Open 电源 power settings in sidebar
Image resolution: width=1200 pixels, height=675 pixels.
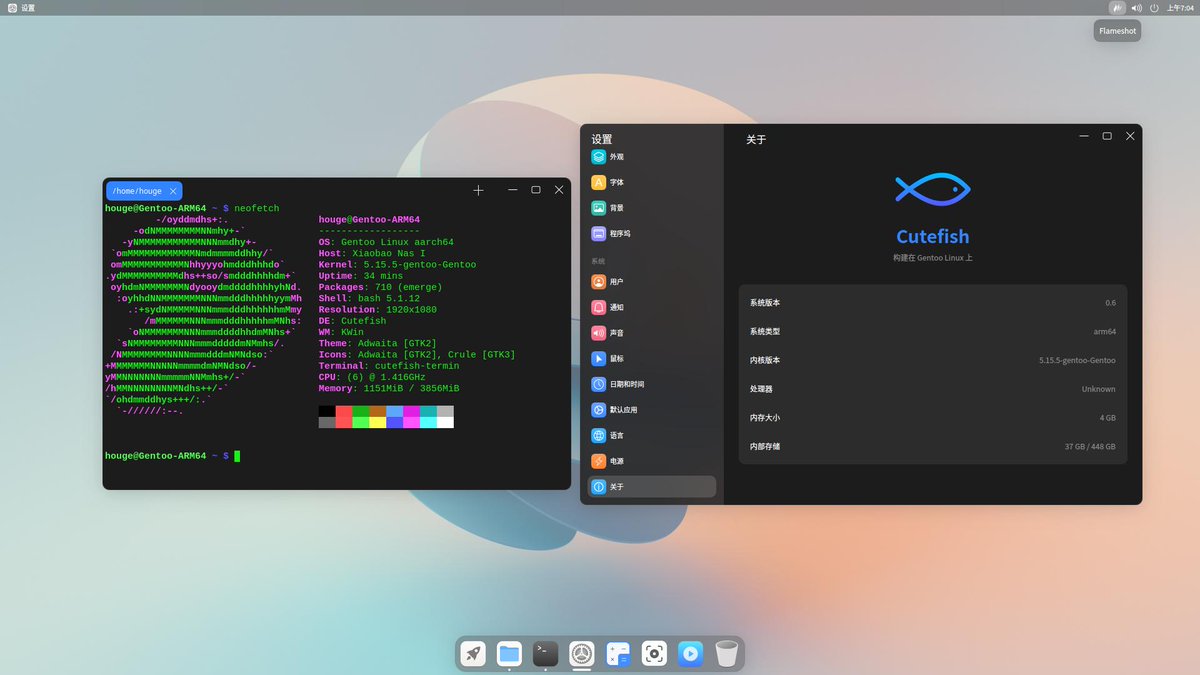[652, 461]
